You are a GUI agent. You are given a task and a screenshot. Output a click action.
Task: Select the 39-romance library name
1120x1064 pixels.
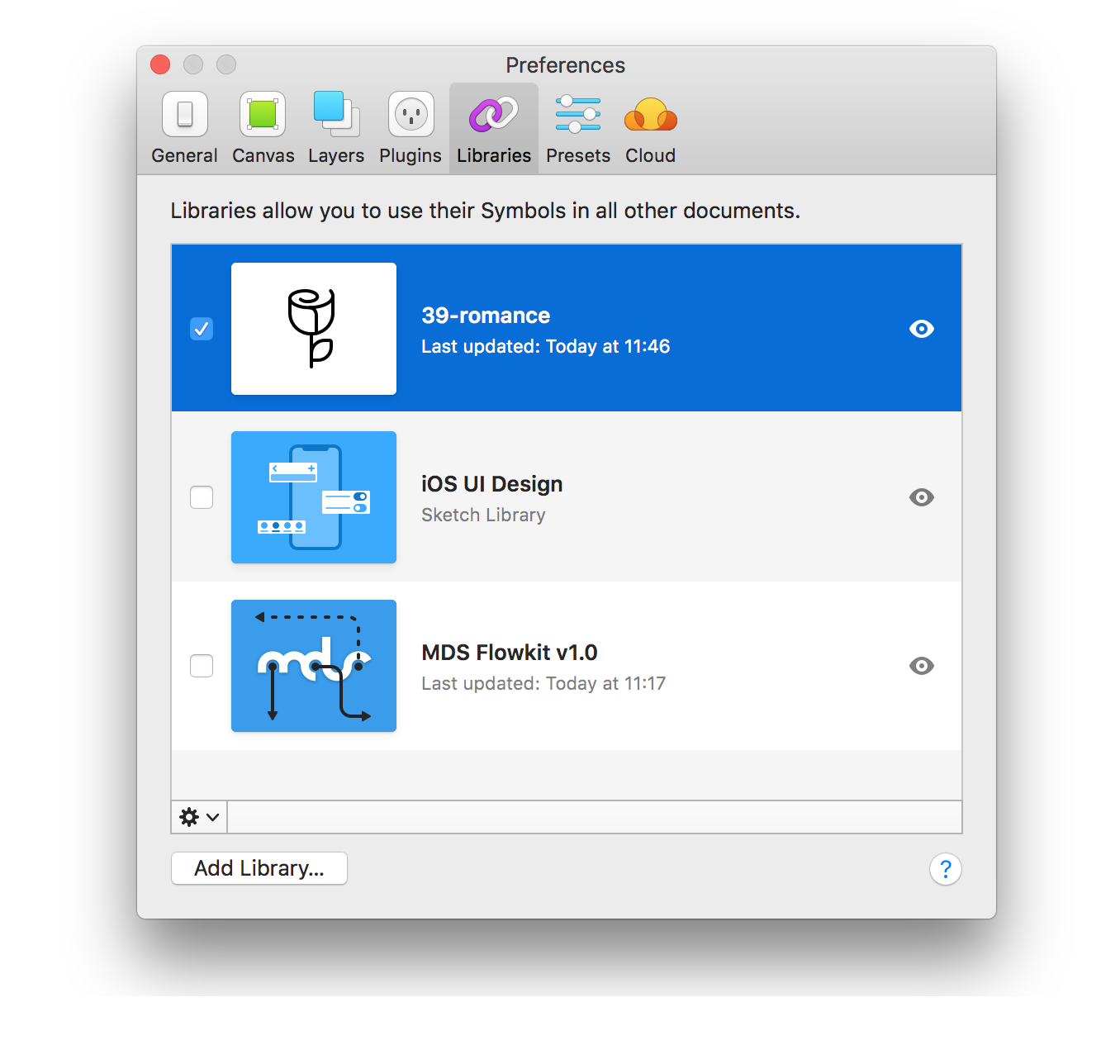coord(486,316)
